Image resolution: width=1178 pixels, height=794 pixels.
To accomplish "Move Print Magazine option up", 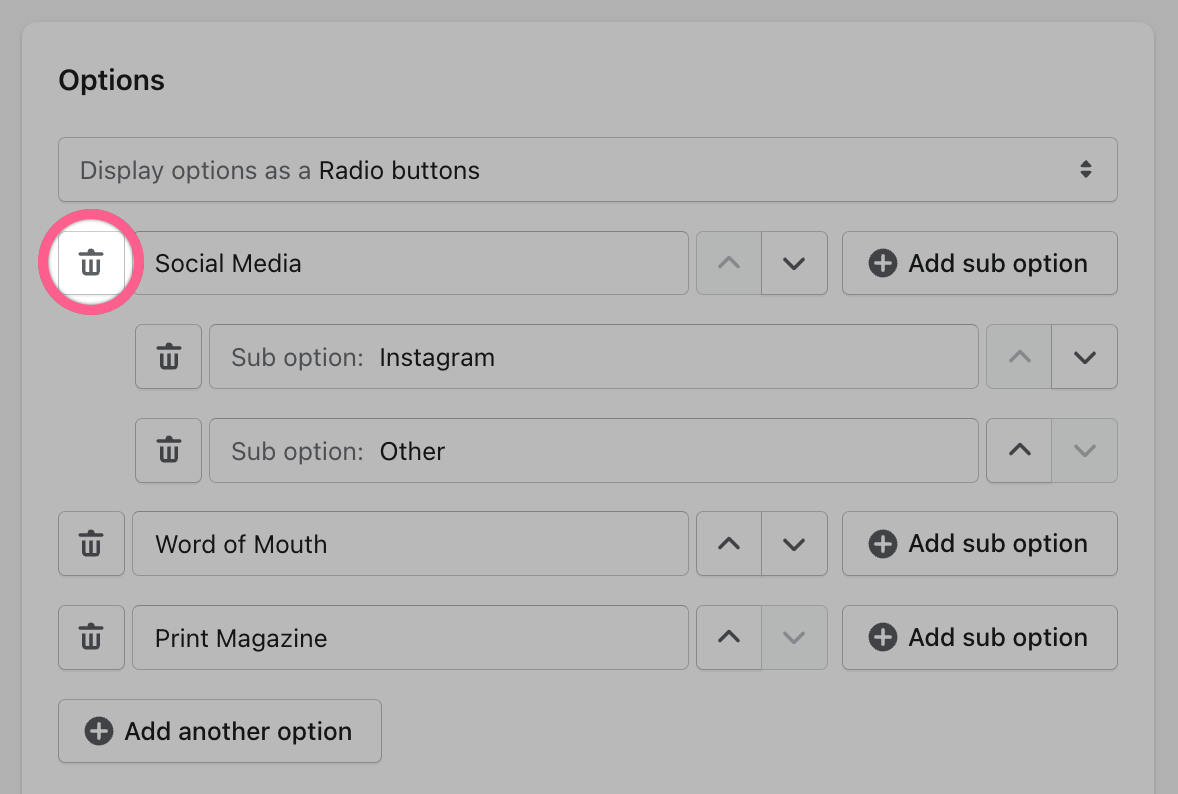I will (x=729, y=638).
